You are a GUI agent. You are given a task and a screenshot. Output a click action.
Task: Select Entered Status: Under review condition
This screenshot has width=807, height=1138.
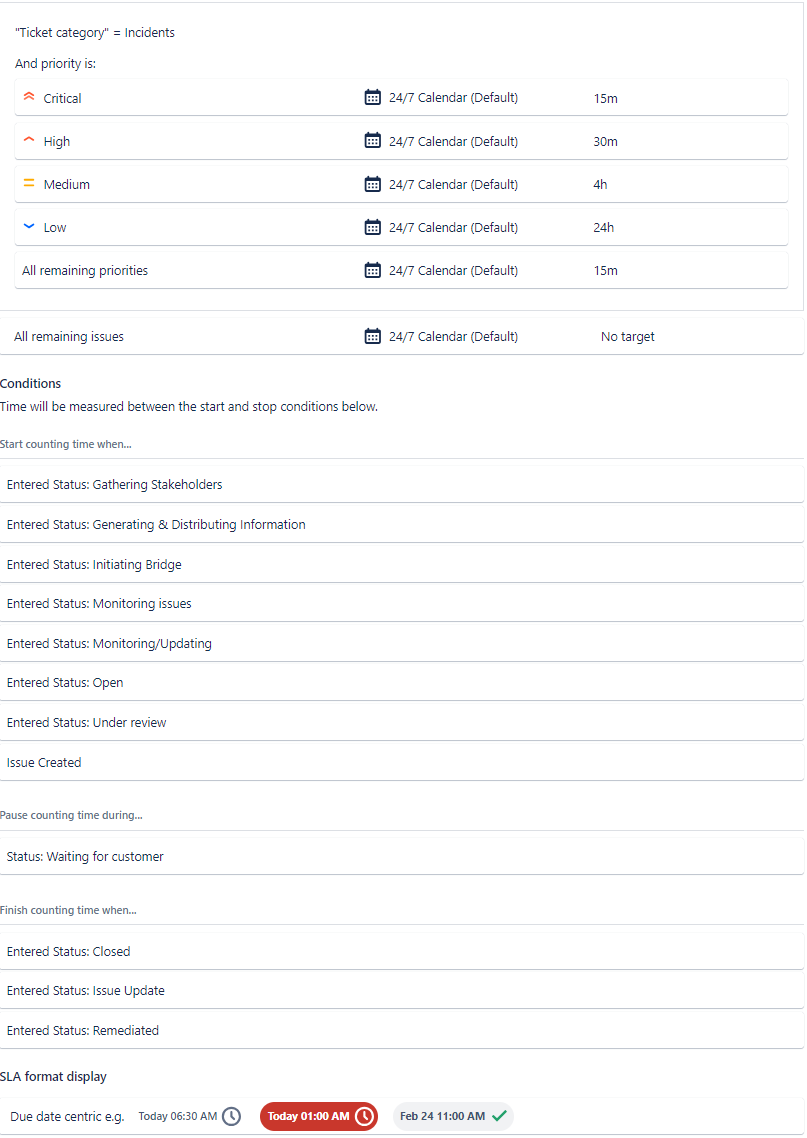click(x=402, y=722)
